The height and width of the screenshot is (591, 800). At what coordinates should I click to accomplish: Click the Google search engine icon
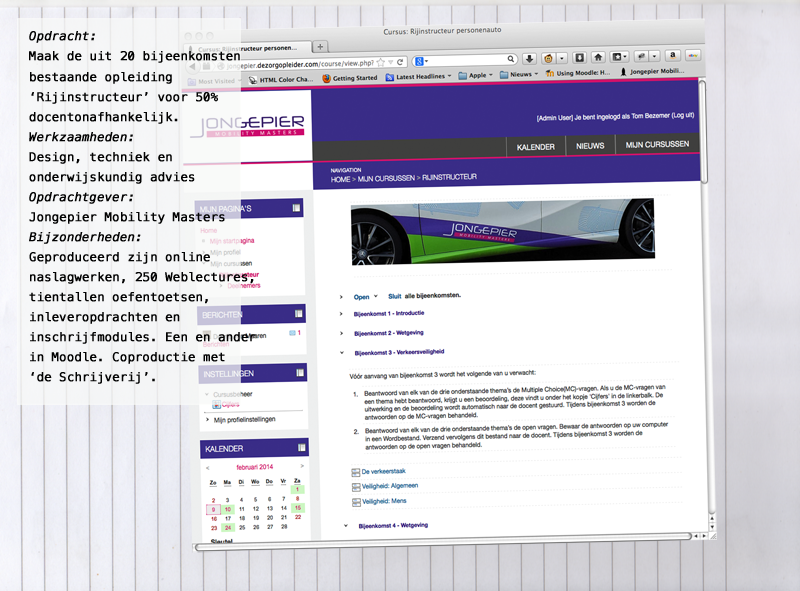(x=419, y=62)
